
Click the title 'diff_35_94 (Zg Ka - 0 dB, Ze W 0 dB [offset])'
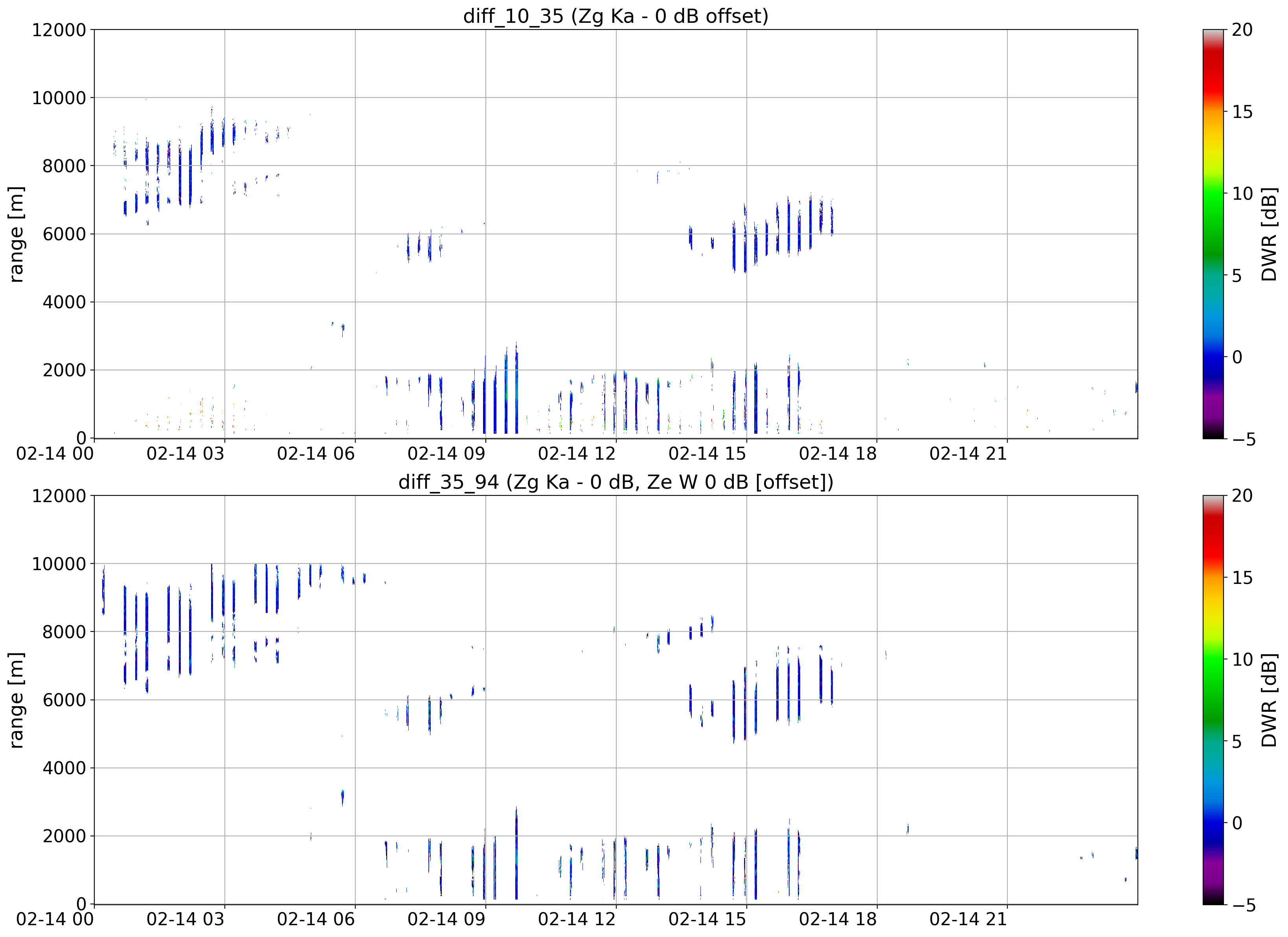click(x=616, y=482)
